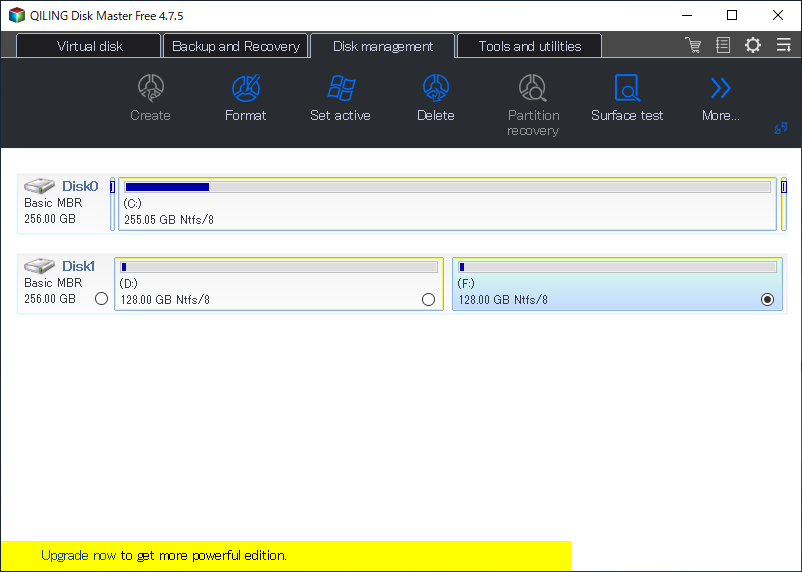Open settings via the gear icon
This screenshot has width=802, height=572.
(x=752, y=45)
